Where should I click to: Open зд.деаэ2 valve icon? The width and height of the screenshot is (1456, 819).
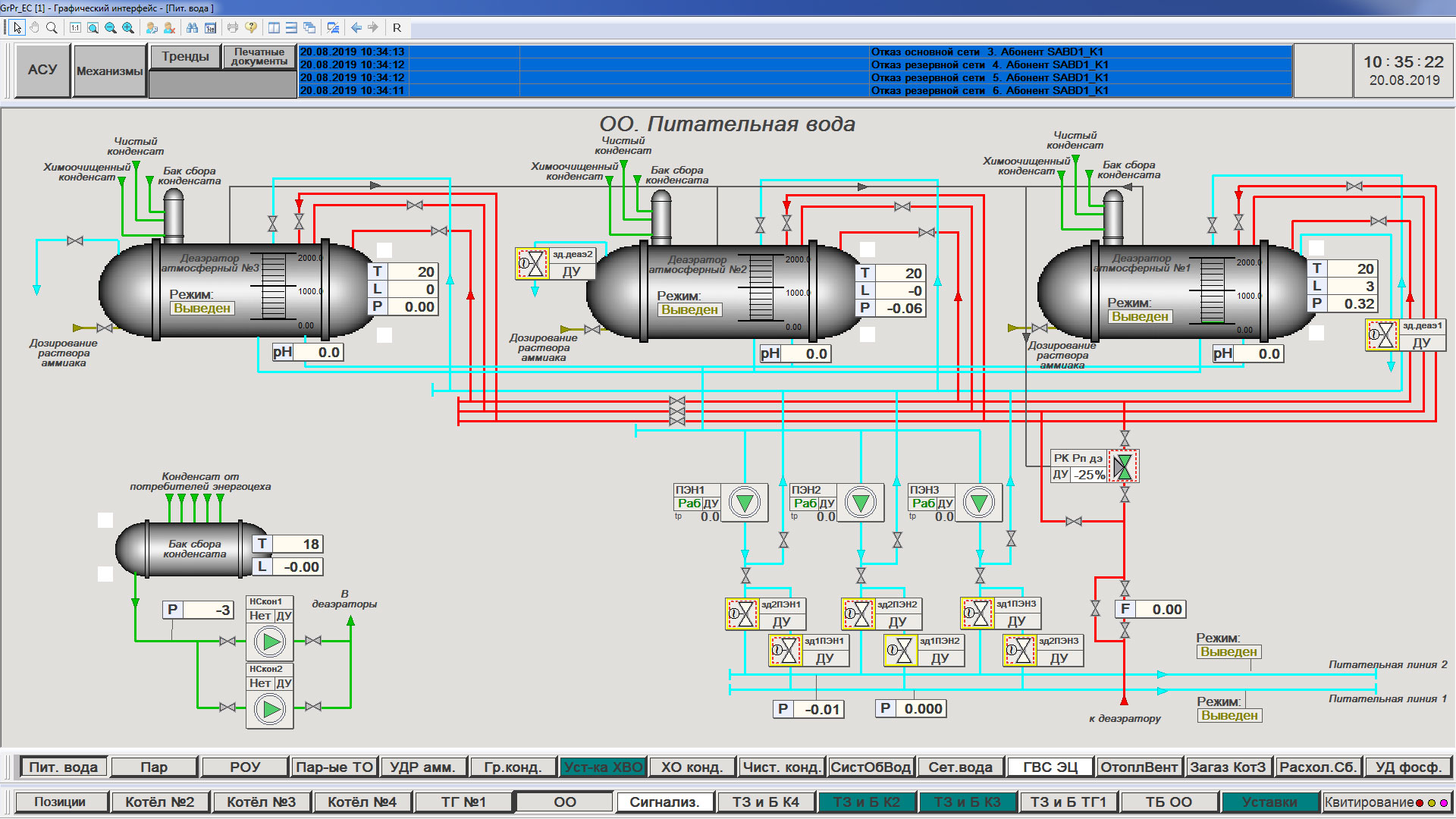tap(532, 264)
